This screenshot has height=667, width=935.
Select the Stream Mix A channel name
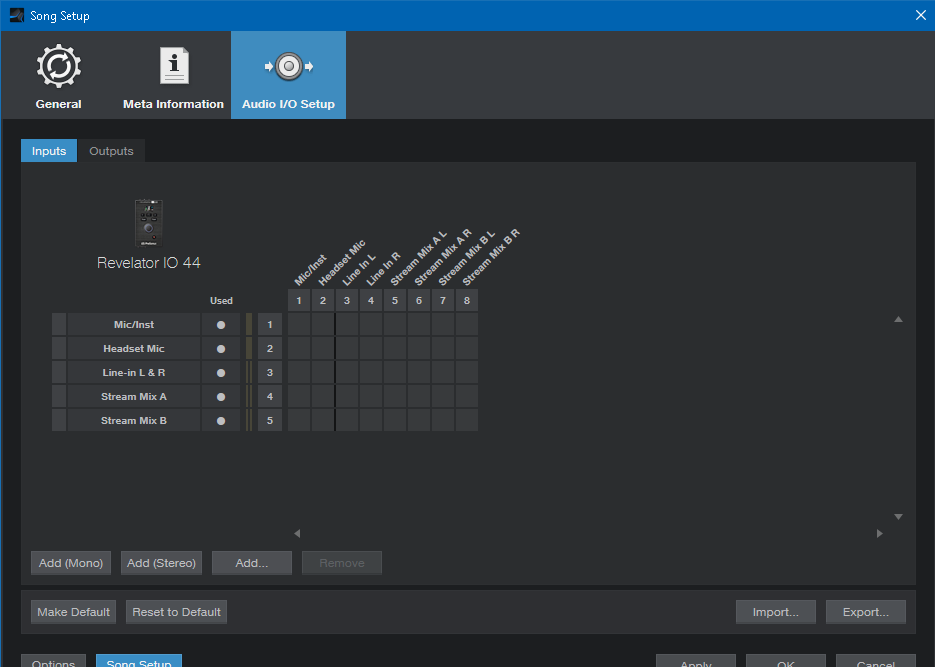pos(134,396)
